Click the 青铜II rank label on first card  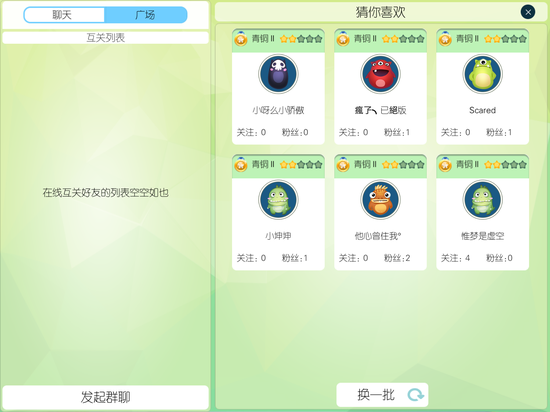coord(263,39)
